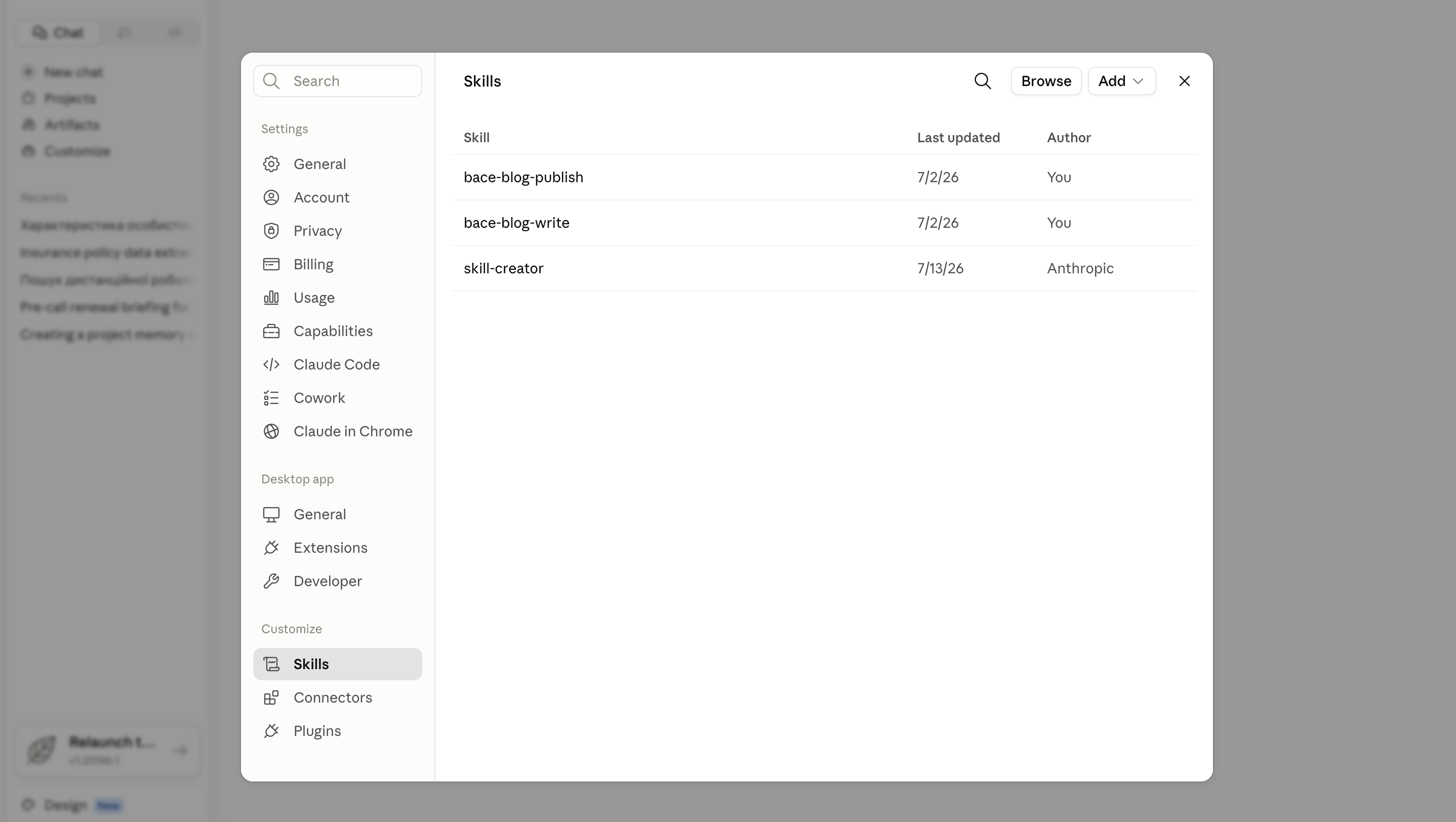
Task: Open the Cowork checklist icon
Action: click(271, 398)
